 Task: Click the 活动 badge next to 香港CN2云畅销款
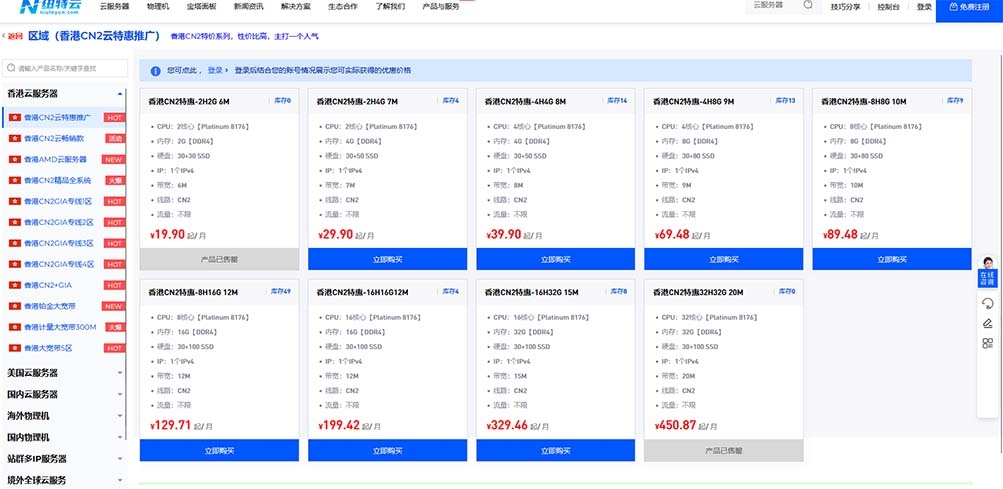[114, 138]
